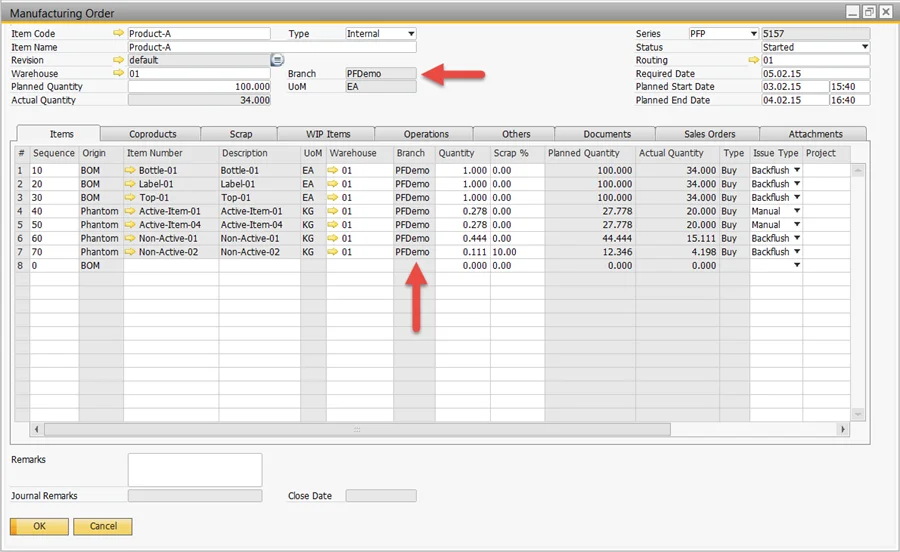Open warehouse link arrow in Active-Item-01 row
Viewport: 900px width, 552px height.
coord(333,211)
